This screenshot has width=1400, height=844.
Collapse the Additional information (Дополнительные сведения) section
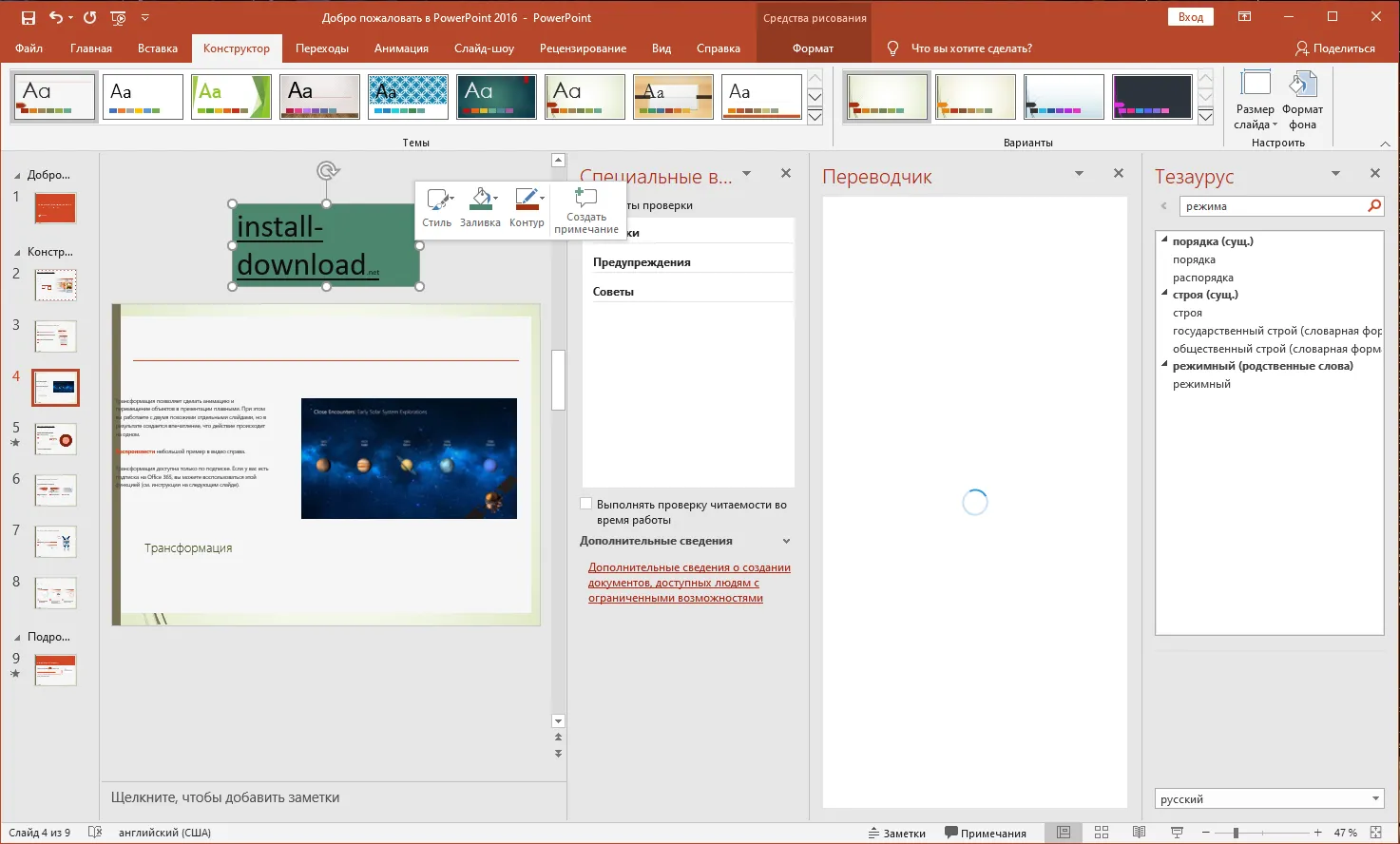pos(786,541)
